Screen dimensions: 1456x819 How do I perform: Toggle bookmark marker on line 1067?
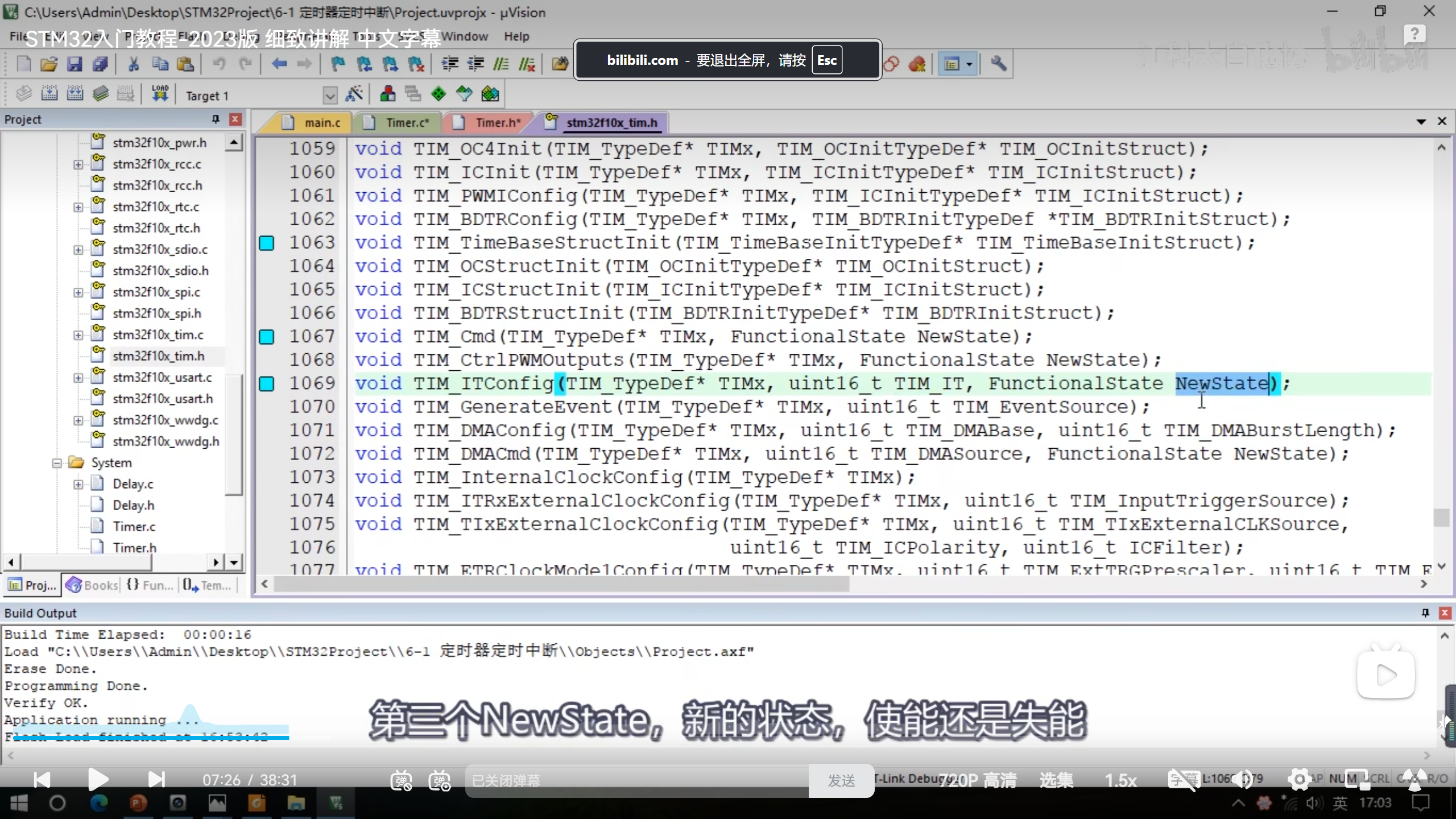point(267,337)
